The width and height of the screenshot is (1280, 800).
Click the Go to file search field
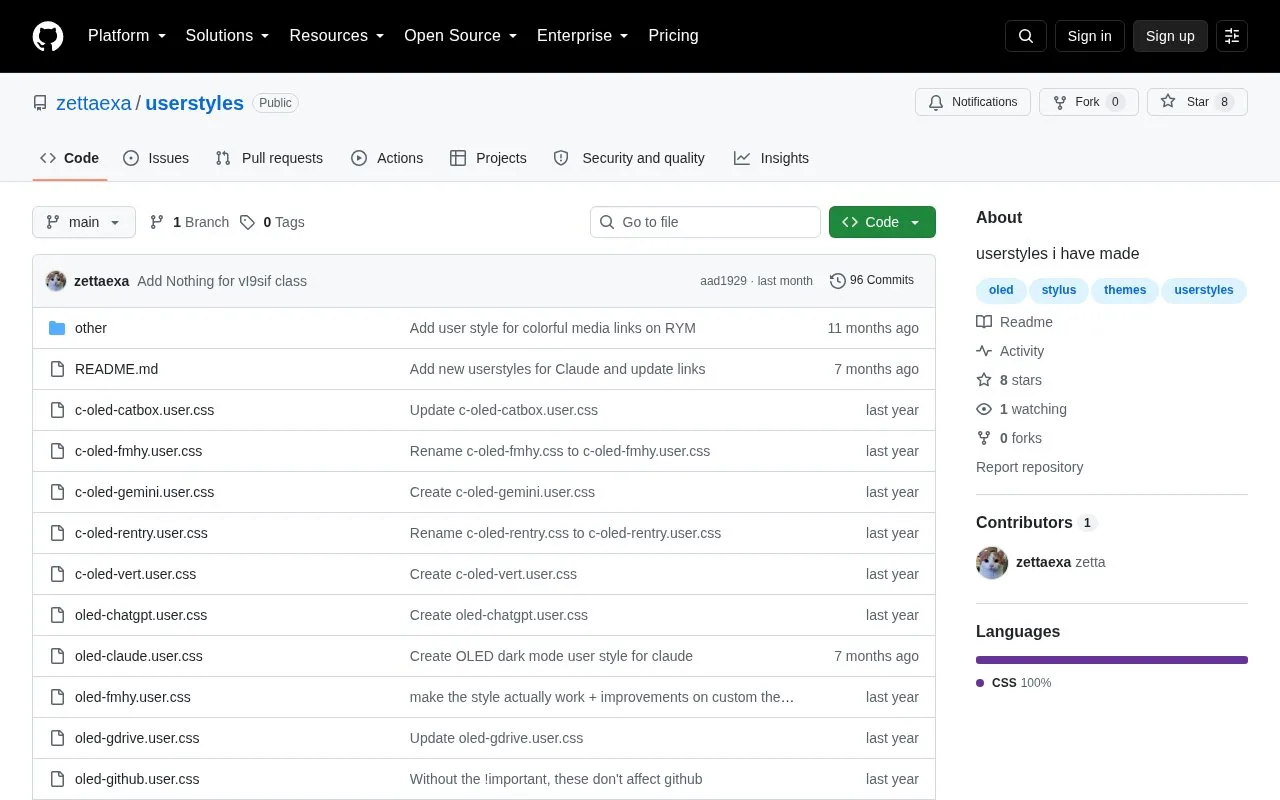(705, 222)
